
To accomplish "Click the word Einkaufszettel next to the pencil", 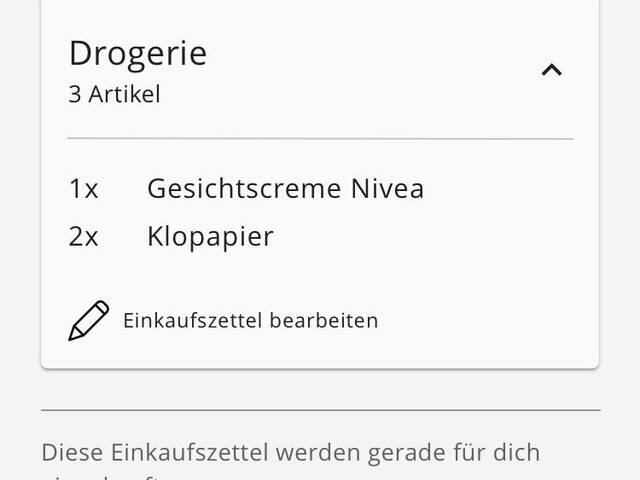I will [x=192, y=321].
